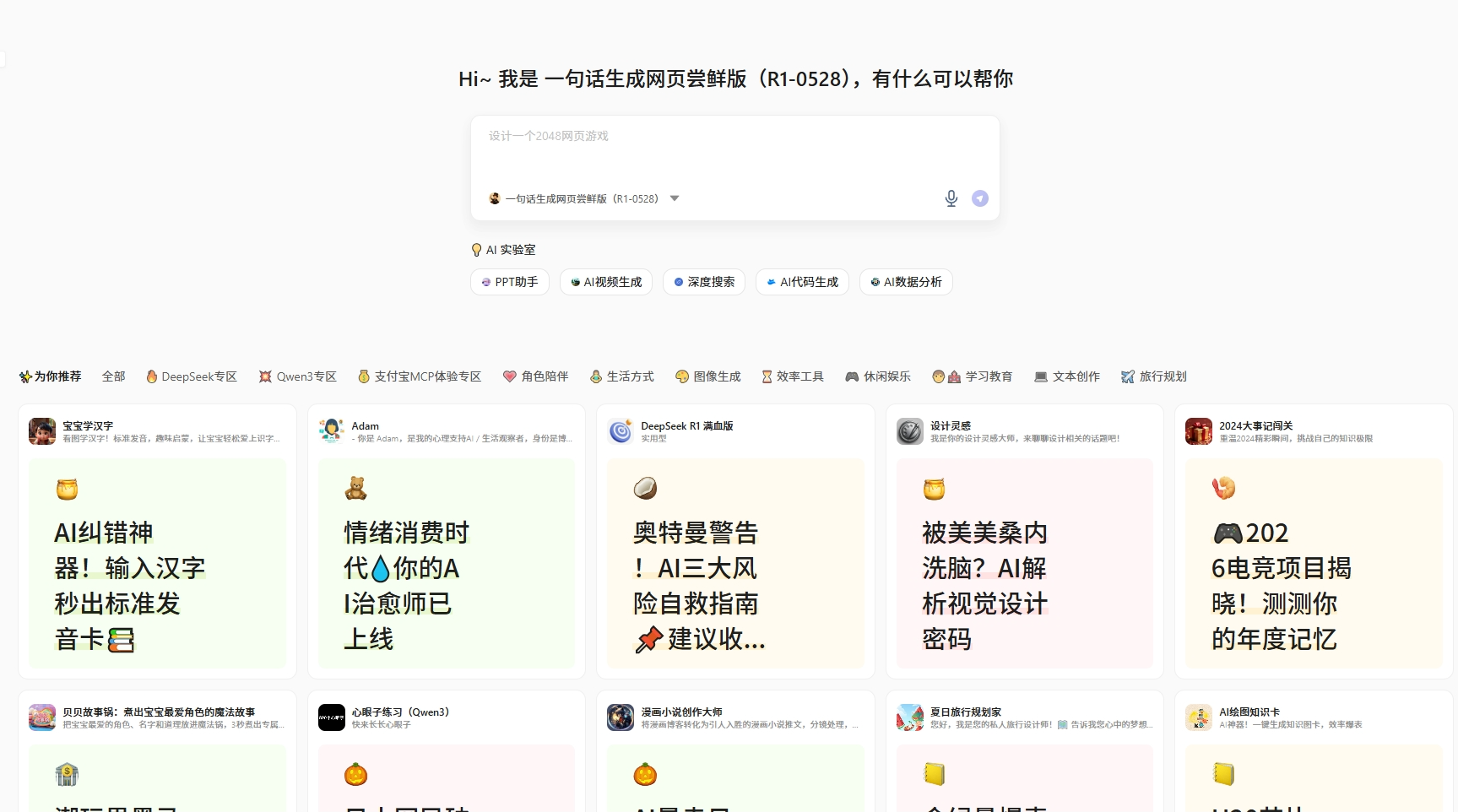The height and width of the screenshot is (812, 1458).
Task: Expand the 一句话生成网页尝鲜版（R1-0528） model dropdown
Action: 675,198
